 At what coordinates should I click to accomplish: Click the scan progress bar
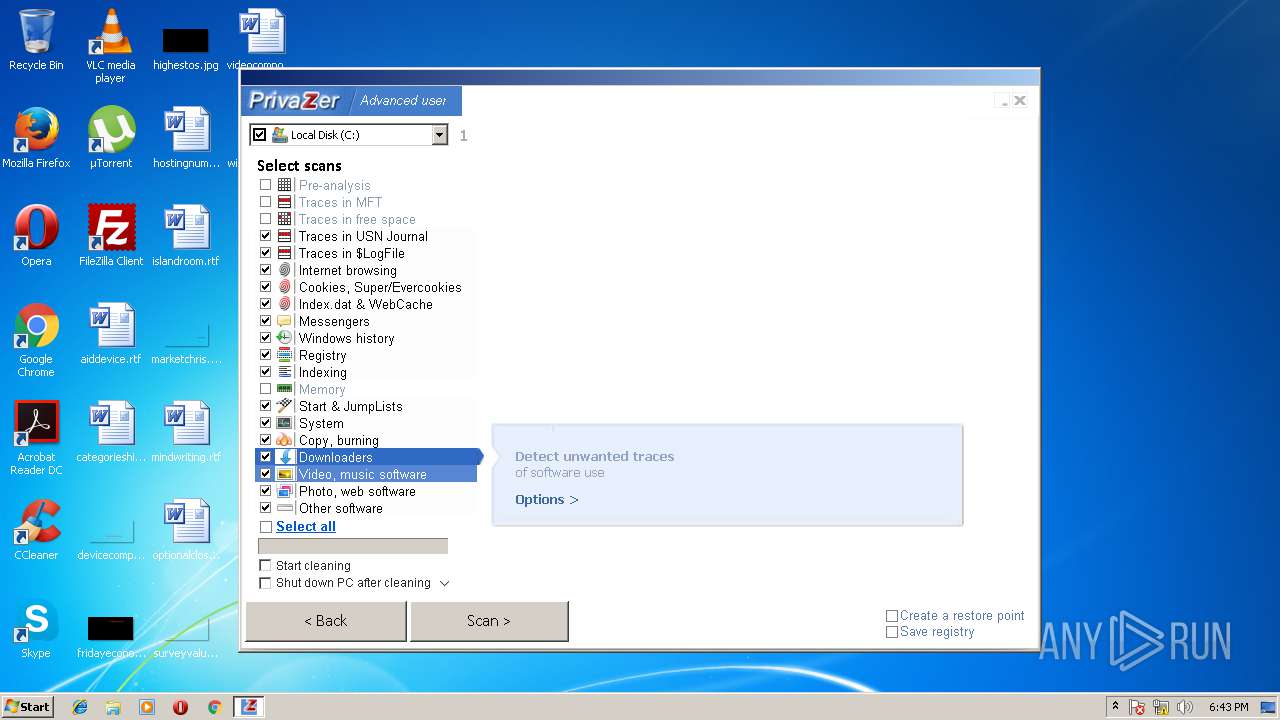pos(353,546)
